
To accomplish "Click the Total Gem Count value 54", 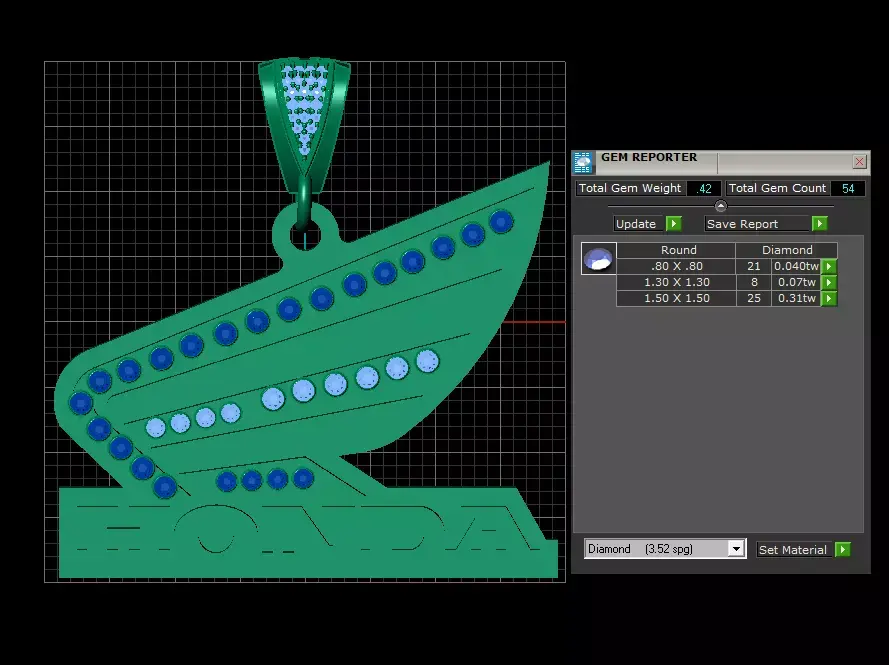I will [848, 188].
